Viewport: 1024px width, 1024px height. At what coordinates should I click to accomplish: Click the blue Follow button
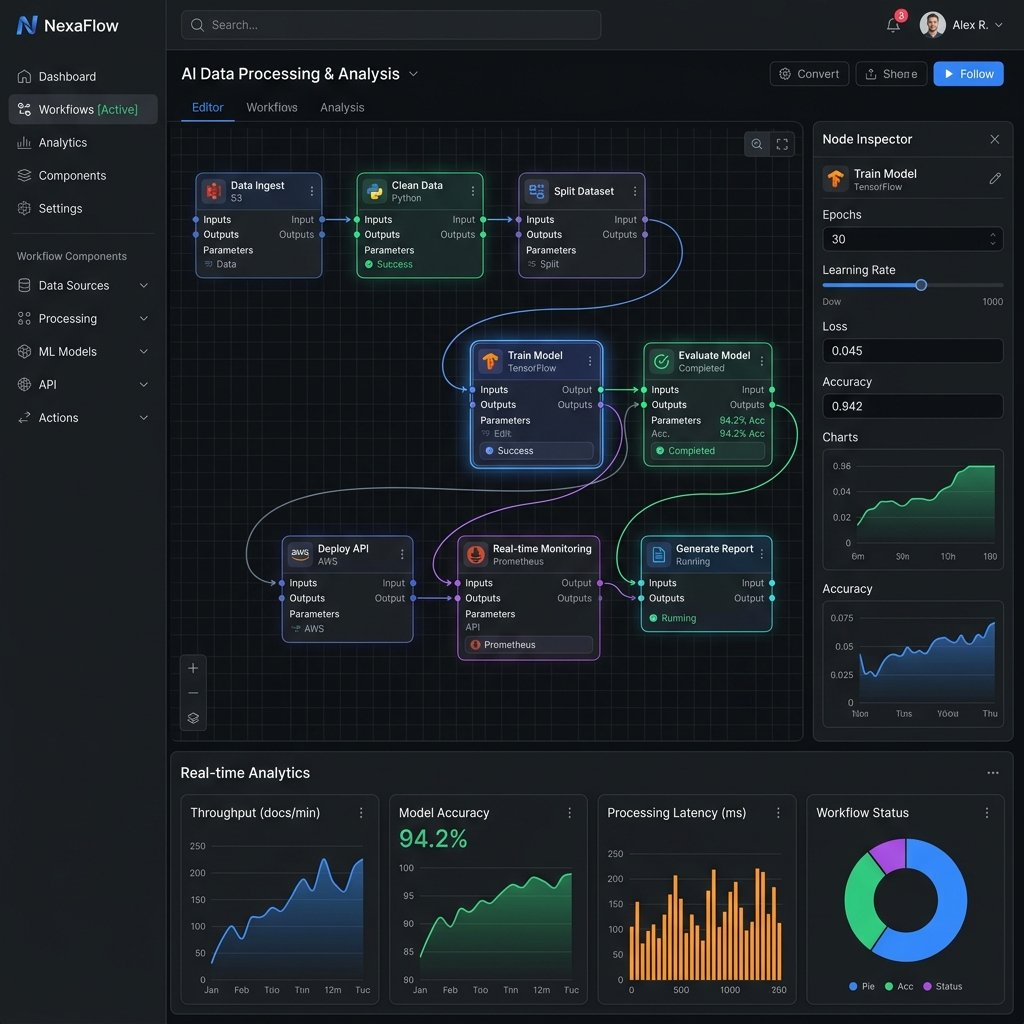(968, 74)
